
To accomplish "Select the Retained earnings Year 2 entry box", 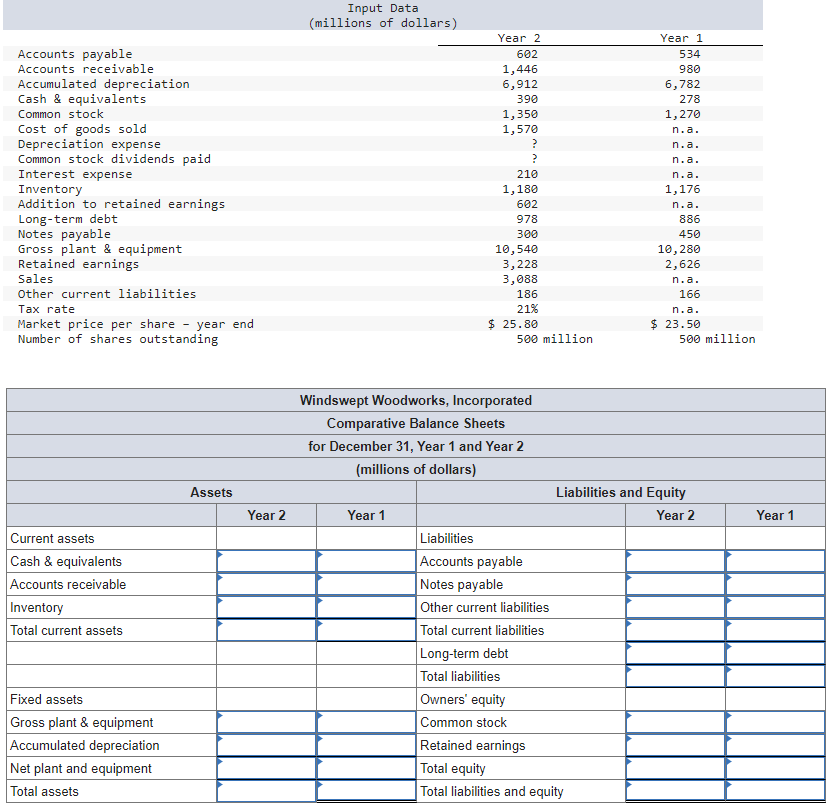I will tap(674, 745).
